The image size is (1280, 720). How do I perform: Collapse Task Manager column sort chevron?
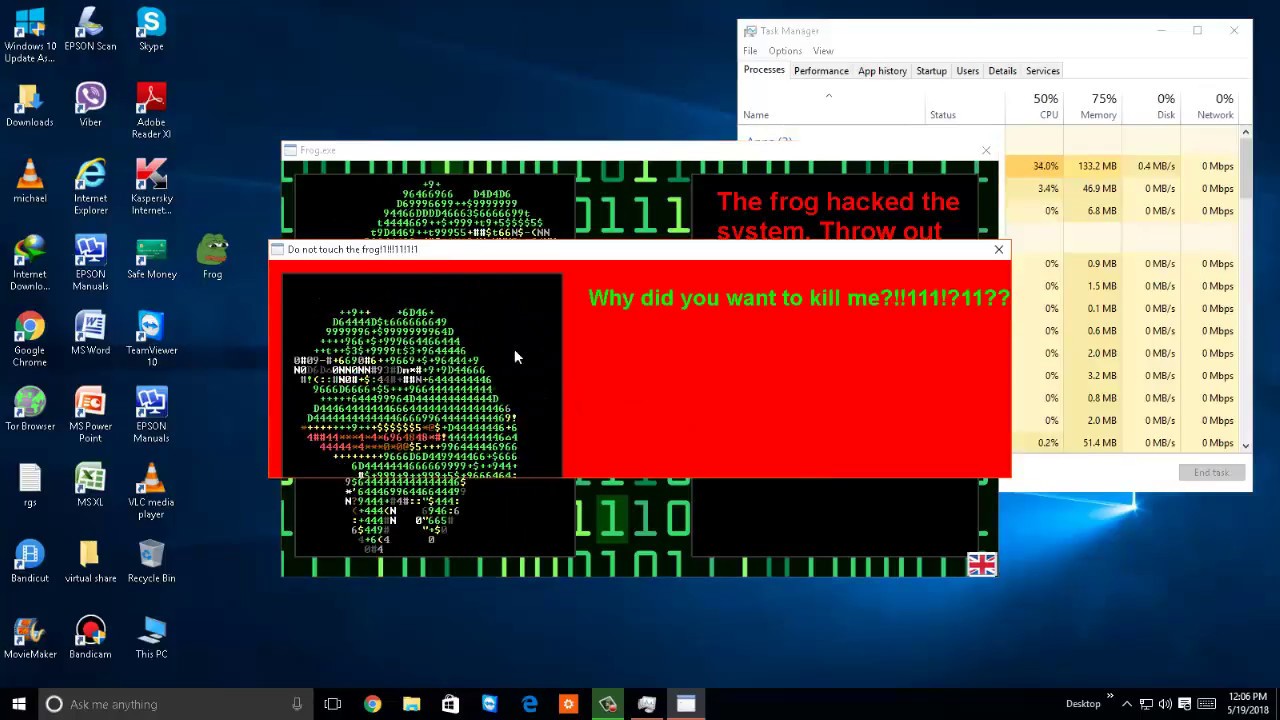828,96
